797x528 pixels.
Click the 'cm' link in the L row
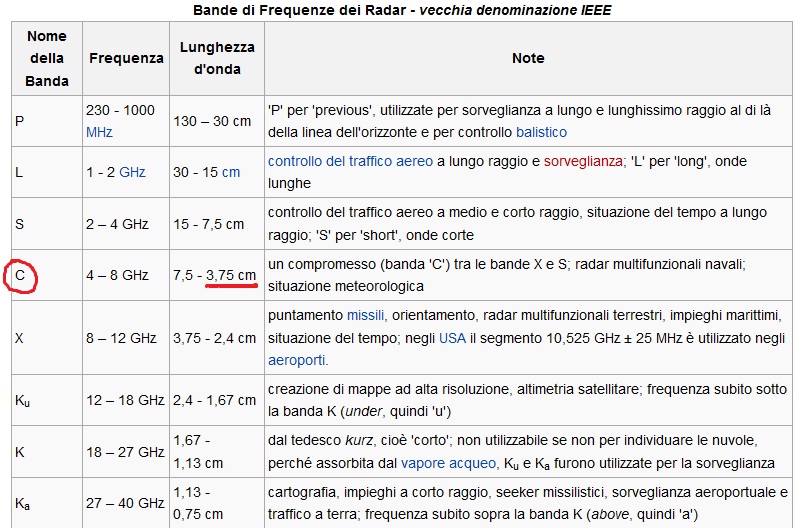[231, 172]
